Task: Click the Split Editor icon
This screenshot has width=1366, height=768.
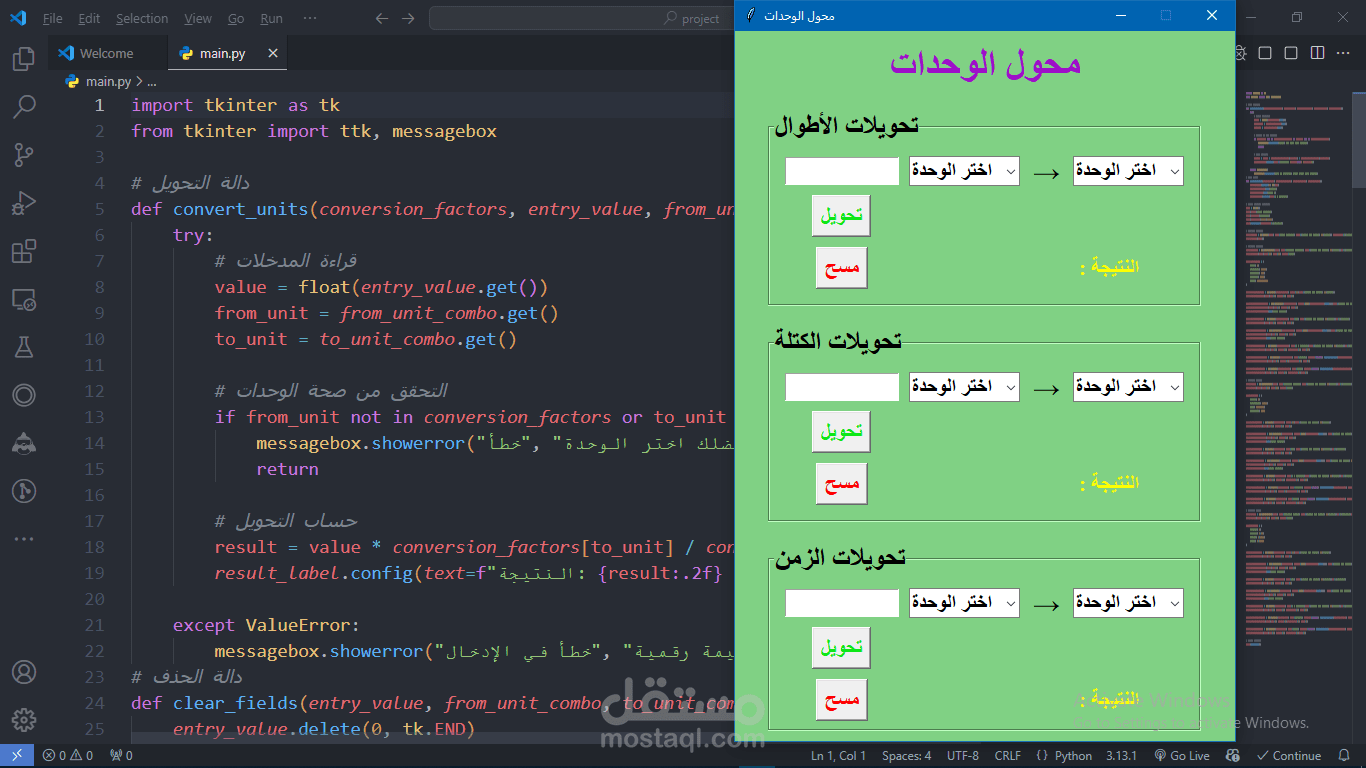Action: pyautogui.click(x=1318, y=53)
